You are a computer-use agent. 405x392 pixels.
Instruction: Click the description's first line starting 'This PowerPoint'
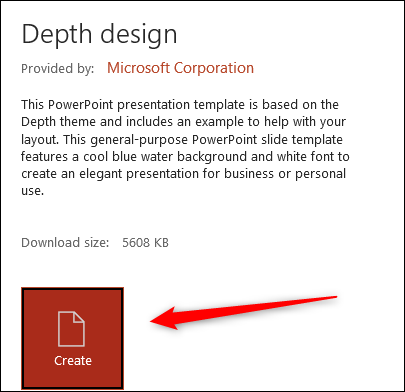coord(180,105)
